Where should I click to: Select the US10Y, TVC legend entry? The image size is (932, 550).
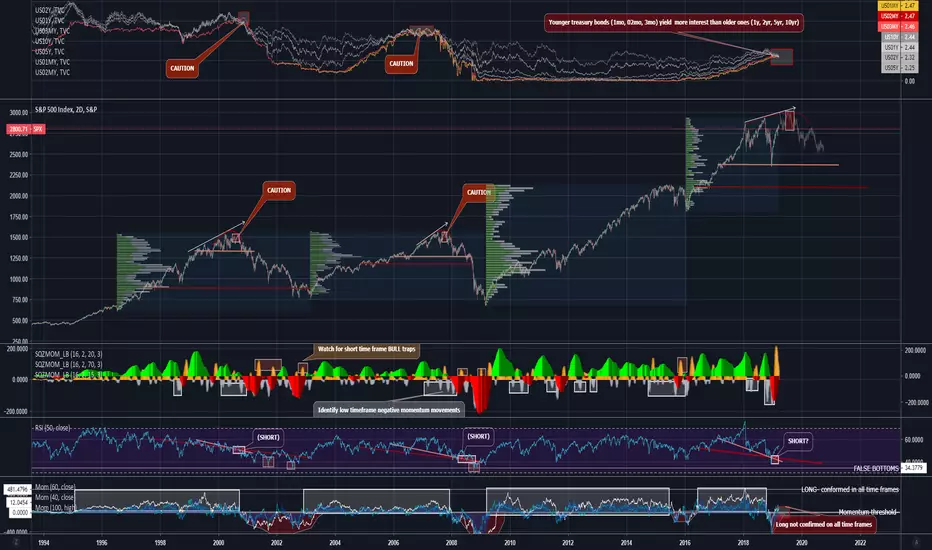click(51, 41)
